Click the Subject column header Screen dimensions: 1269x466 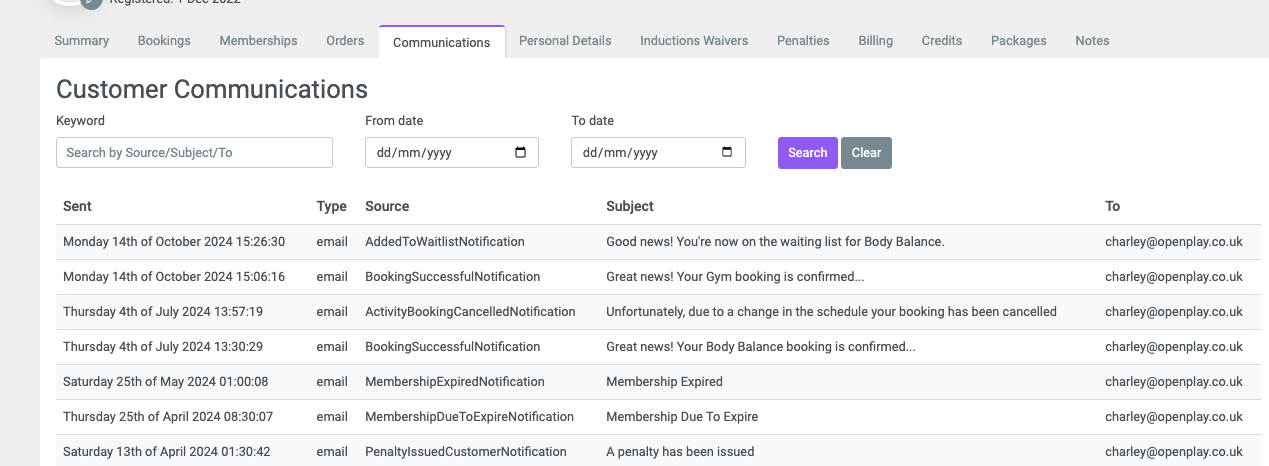(x=630, y=206)
